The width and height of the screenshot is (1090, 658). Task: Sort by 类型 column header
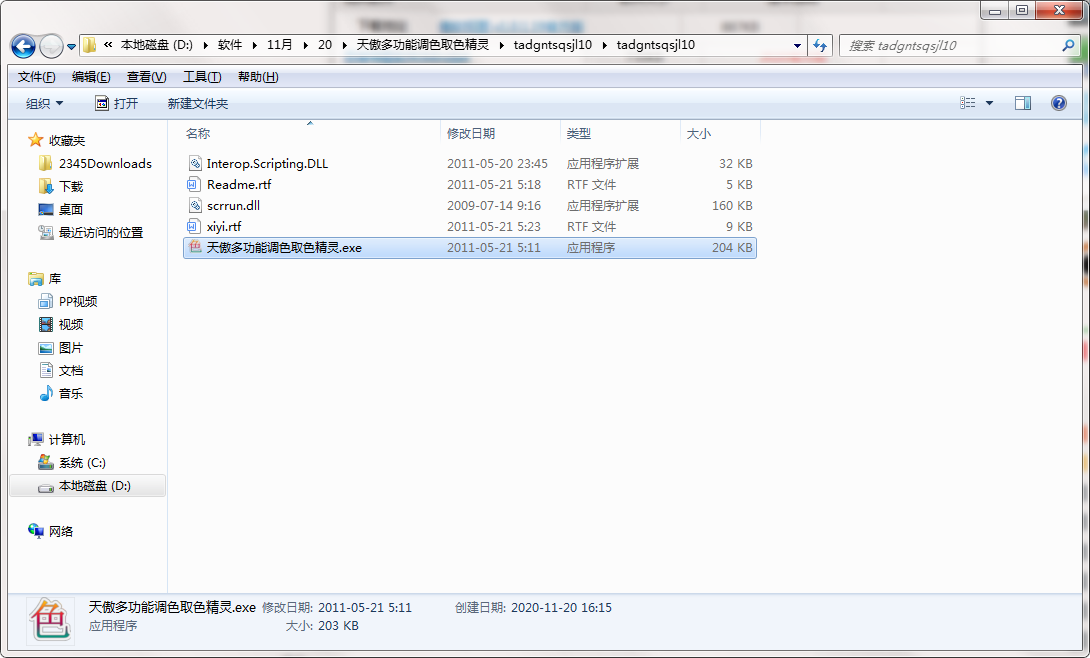(620, 133)
